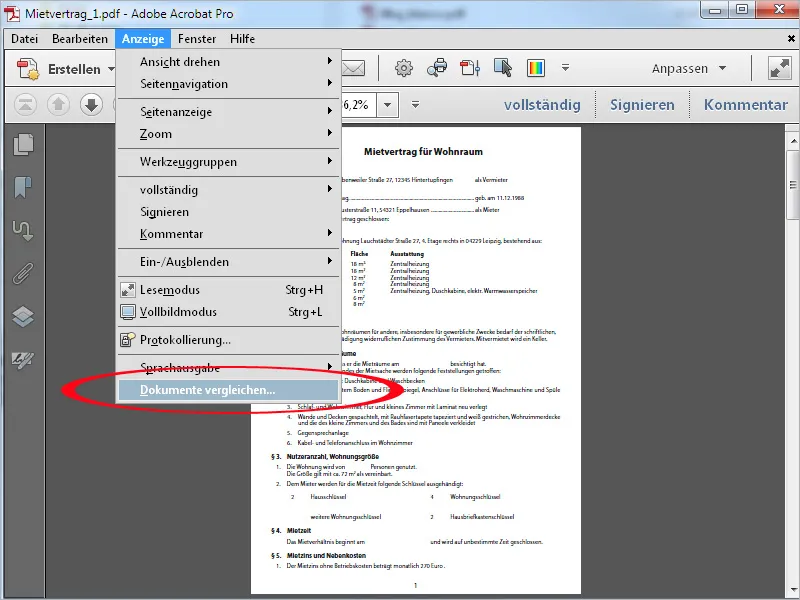
Task: Go to previous page with up arrow
Action: [58, 105]
